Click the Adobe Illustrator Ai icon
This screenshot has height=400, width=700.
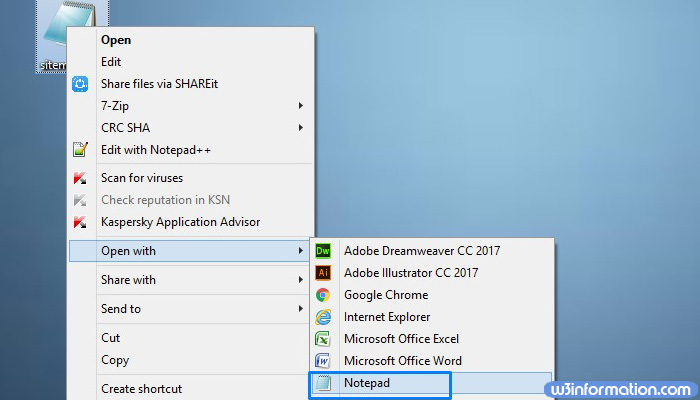pyautogui.click(x=323, y=273)
